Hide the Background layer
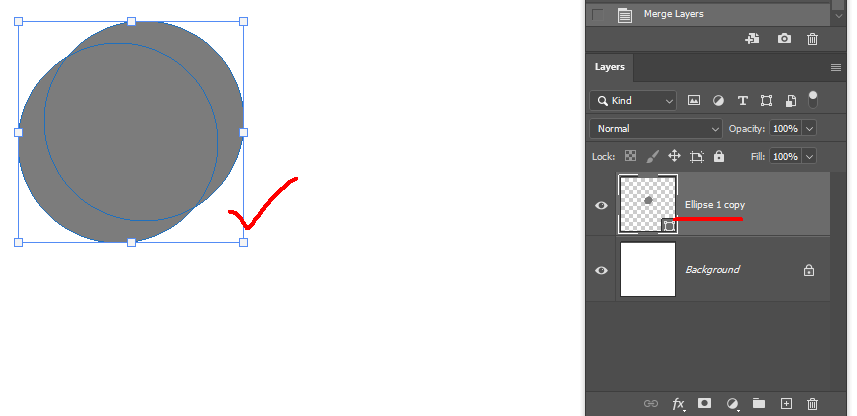The image size is (857, 416). tap(601, 271)
